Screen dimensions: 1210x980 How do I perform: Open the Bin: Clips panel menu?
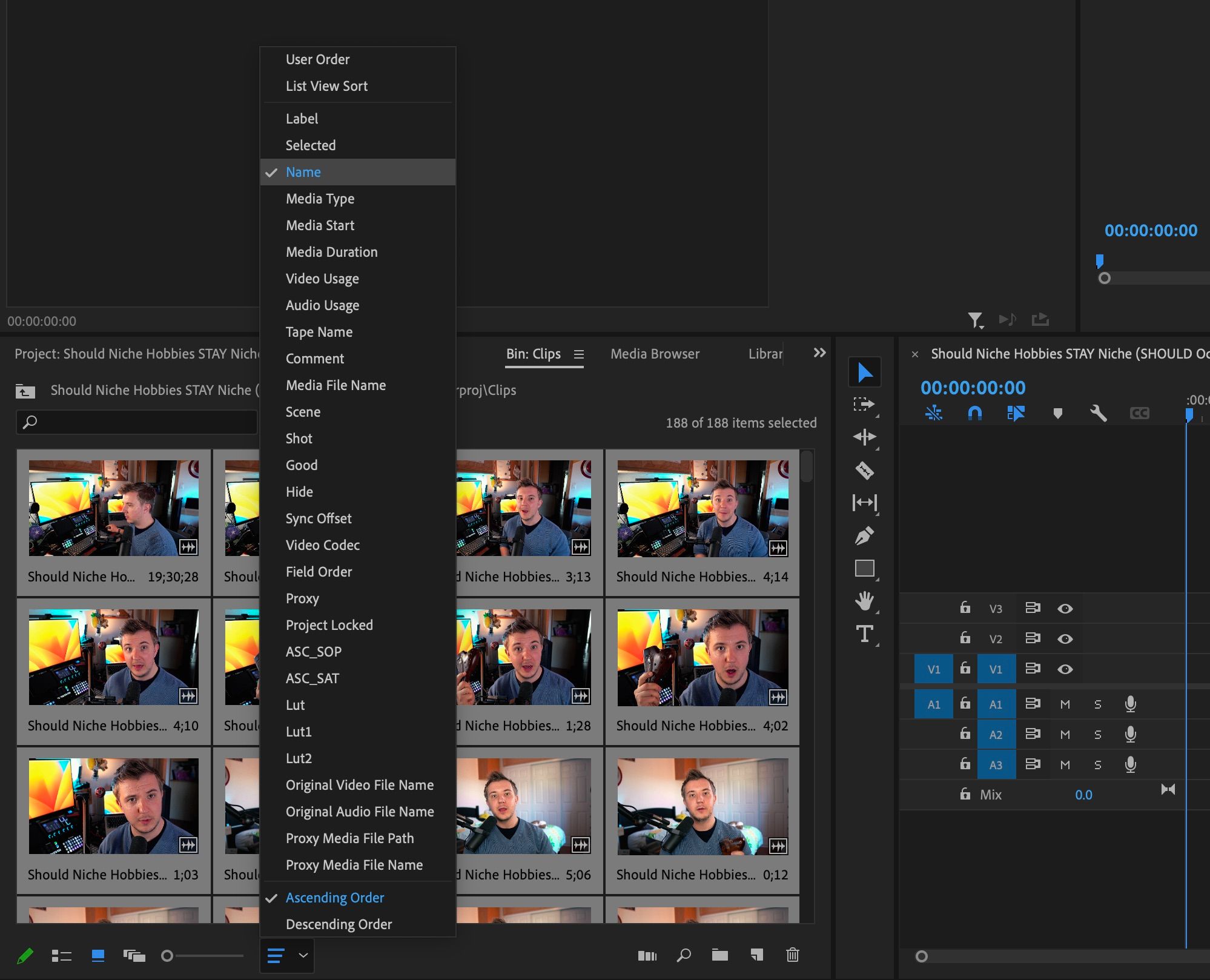tap(579, 355)
